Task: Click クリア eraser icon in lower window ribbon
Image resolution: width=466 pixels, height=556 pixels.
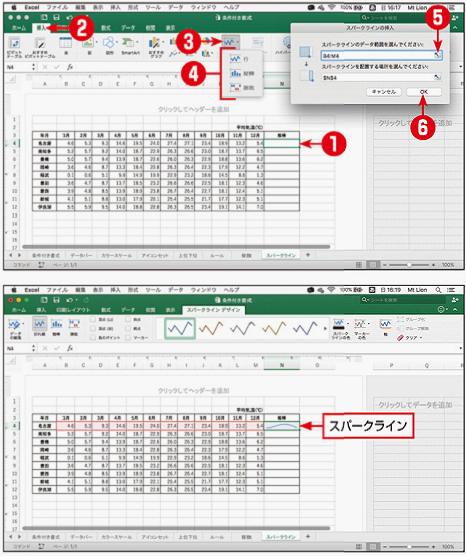Action: (x=400, y=338)
